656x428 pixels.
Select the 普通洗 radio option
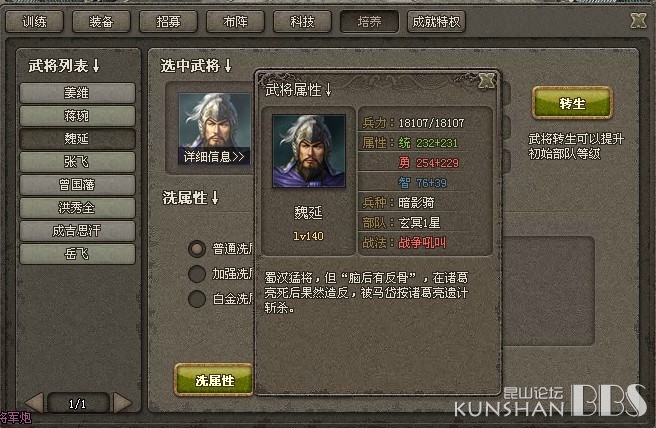(x=197, y=249)
